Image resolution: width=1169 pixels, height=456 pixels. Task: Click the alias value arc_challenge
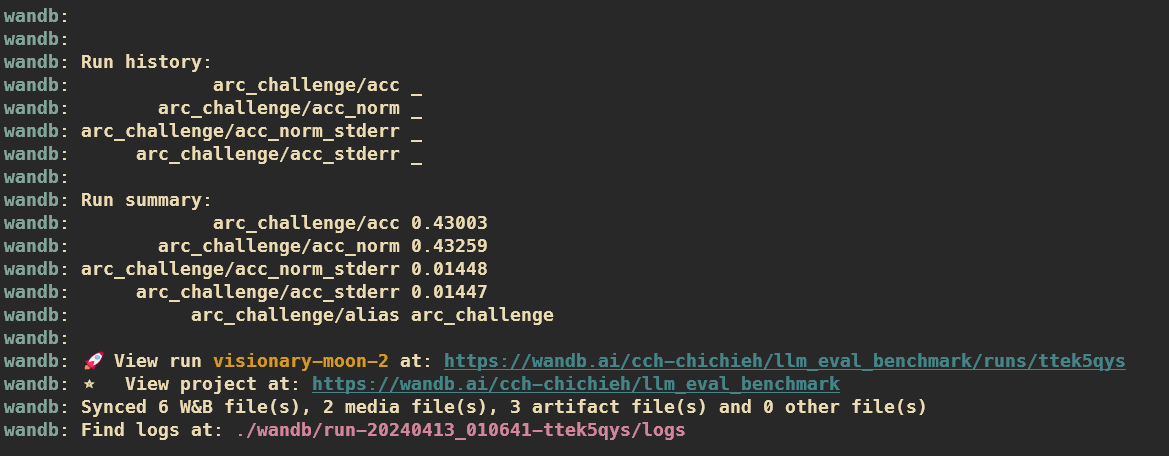(482, 315)
